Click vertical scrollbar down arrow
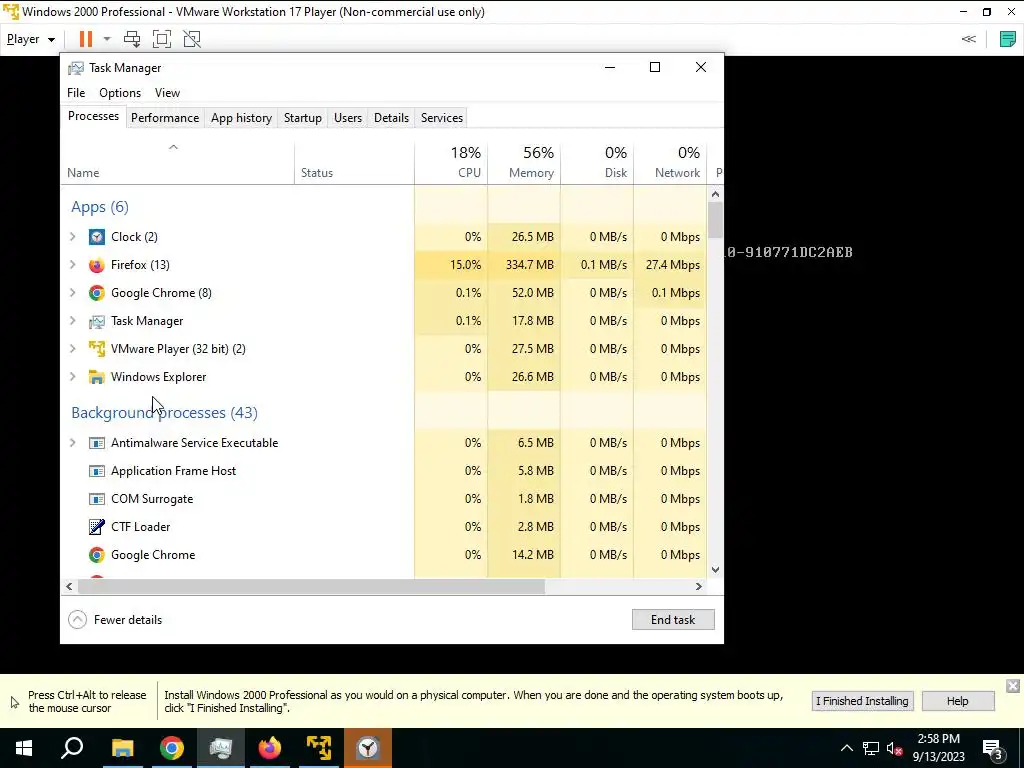Viewport: 1024px width, 768px height. 715,569
